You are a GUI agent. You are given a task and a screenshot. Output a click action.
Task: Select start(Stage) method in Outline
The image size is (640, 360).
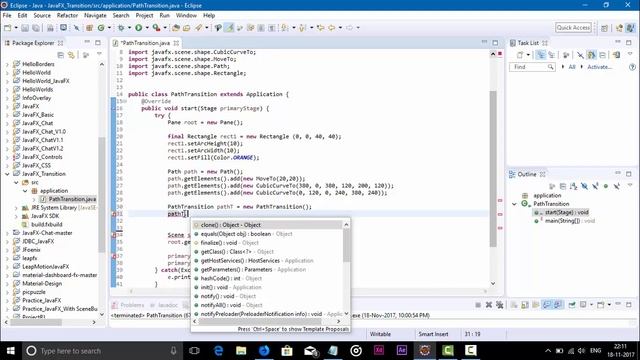tap(562, 212)
